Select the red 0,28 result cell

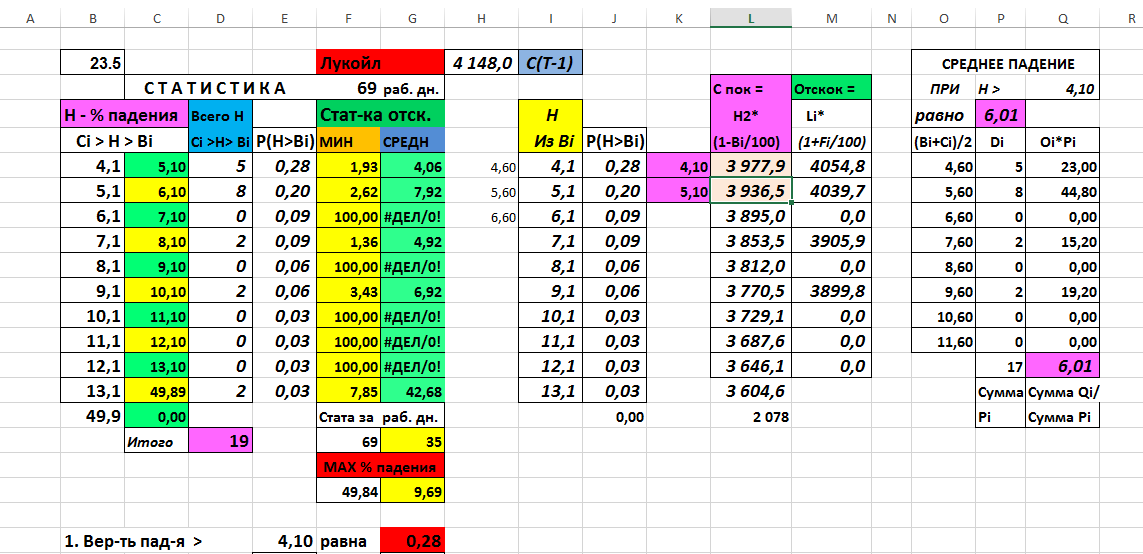(x=412, y=542)
